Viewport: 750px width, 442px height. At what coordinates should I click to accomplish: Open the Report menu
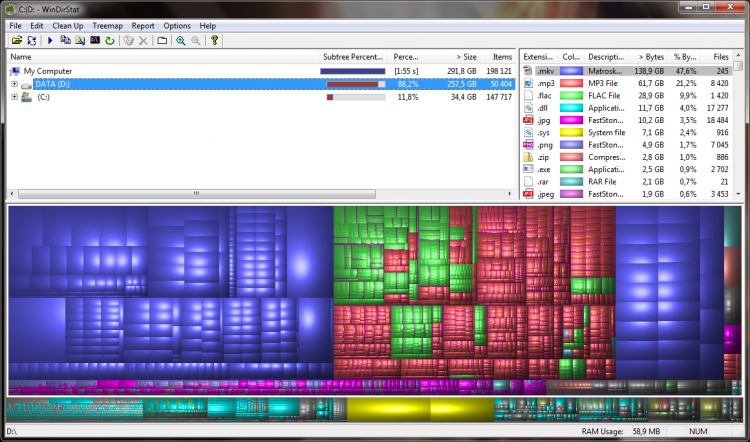(143, 26)
